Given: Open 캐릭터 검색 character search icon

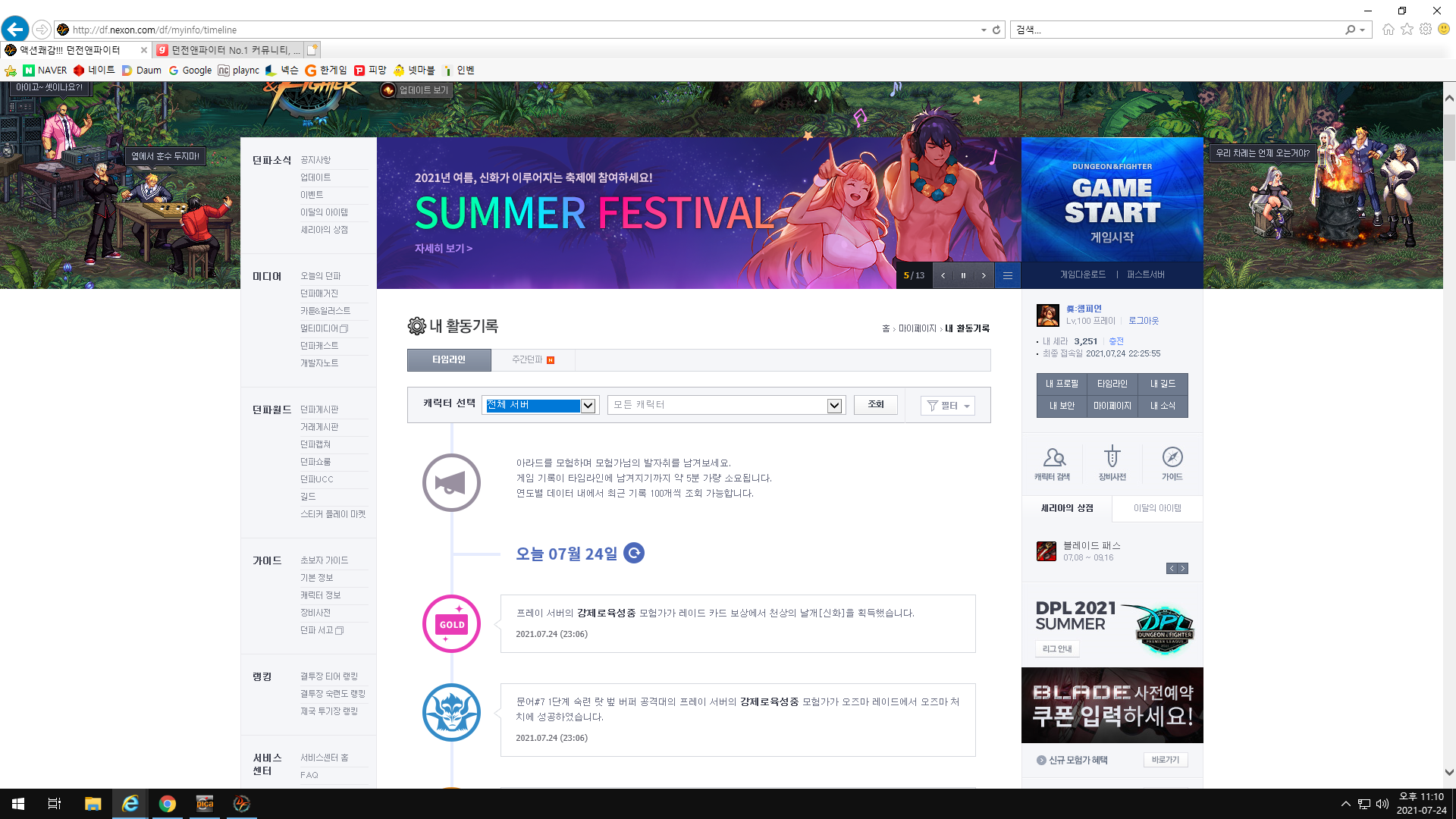Looking at the screenshot, I should 1052,463.
